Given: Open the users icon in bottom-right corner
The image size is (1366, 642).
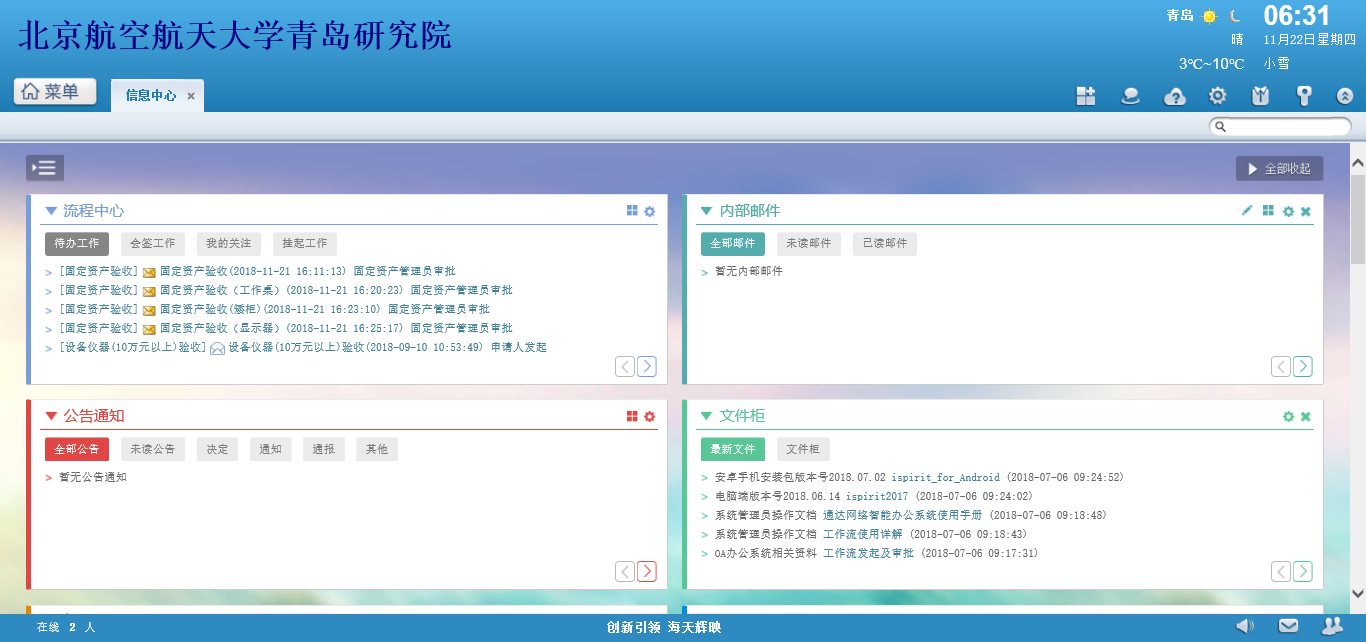Looking at the screenshot, I should (1332, 626).
